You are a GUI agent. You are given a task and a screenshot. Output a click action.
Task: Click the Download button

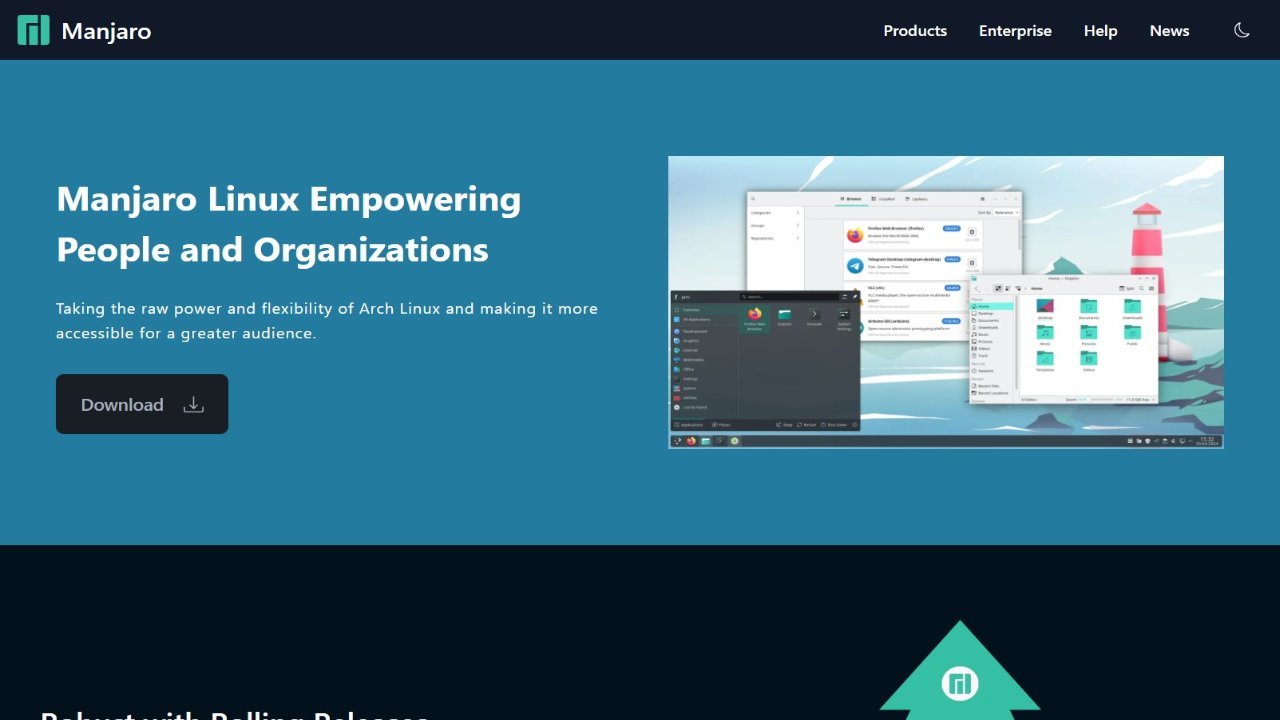click(142, 404)
